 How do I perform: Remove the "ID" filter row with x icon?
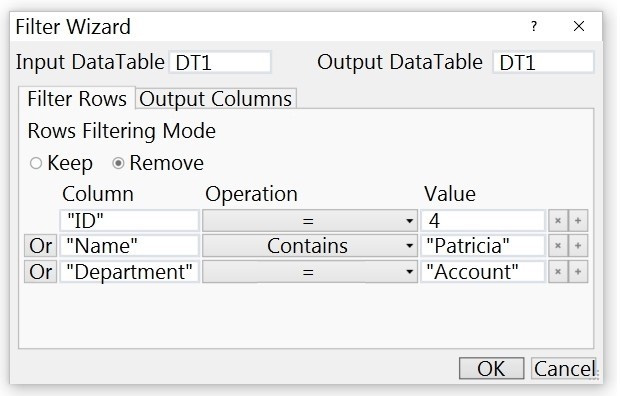pyautogui.click(x=558, y=221)
